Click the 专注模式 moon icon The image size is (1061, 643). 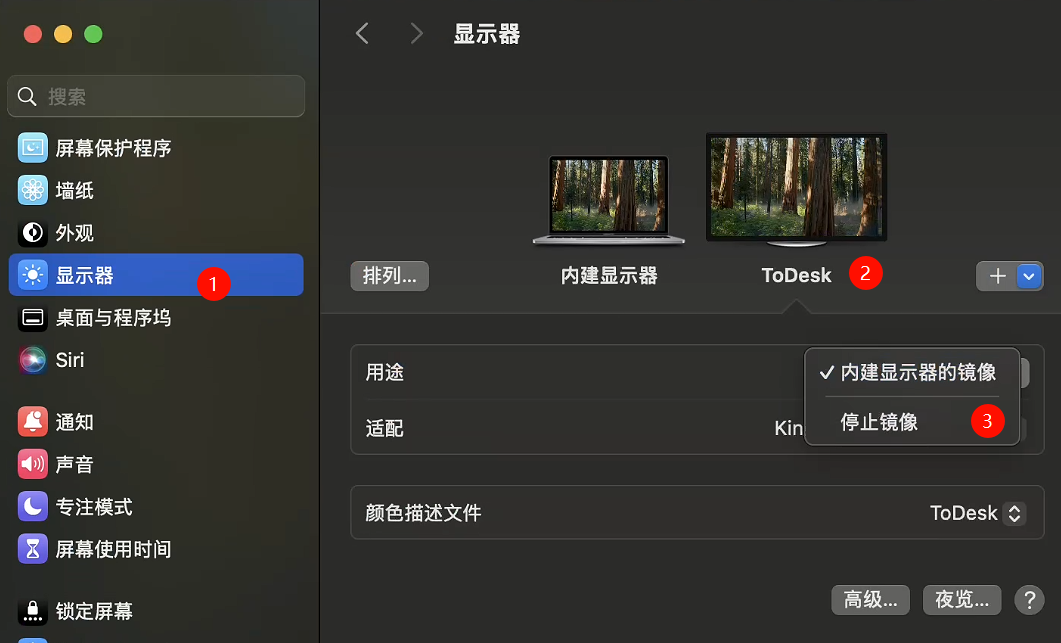point(33,507)
